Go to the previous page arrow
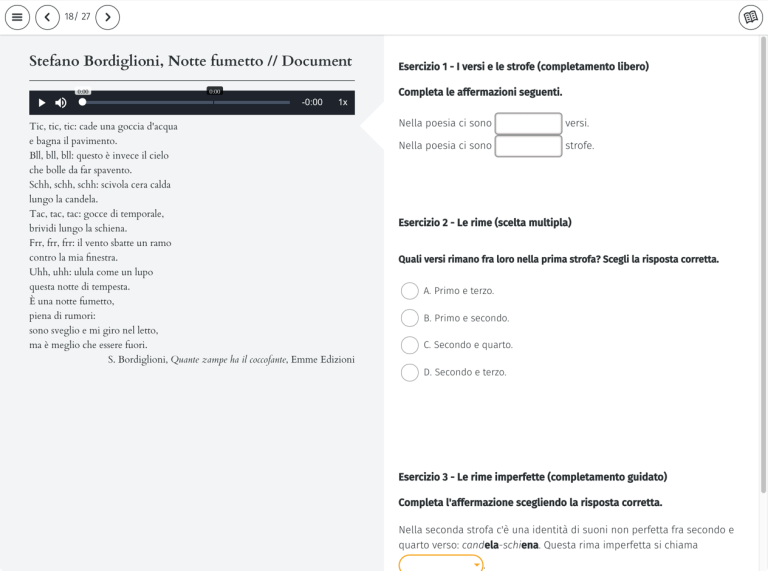The width and height of the screenshot is (768, 571). point(47,17)
